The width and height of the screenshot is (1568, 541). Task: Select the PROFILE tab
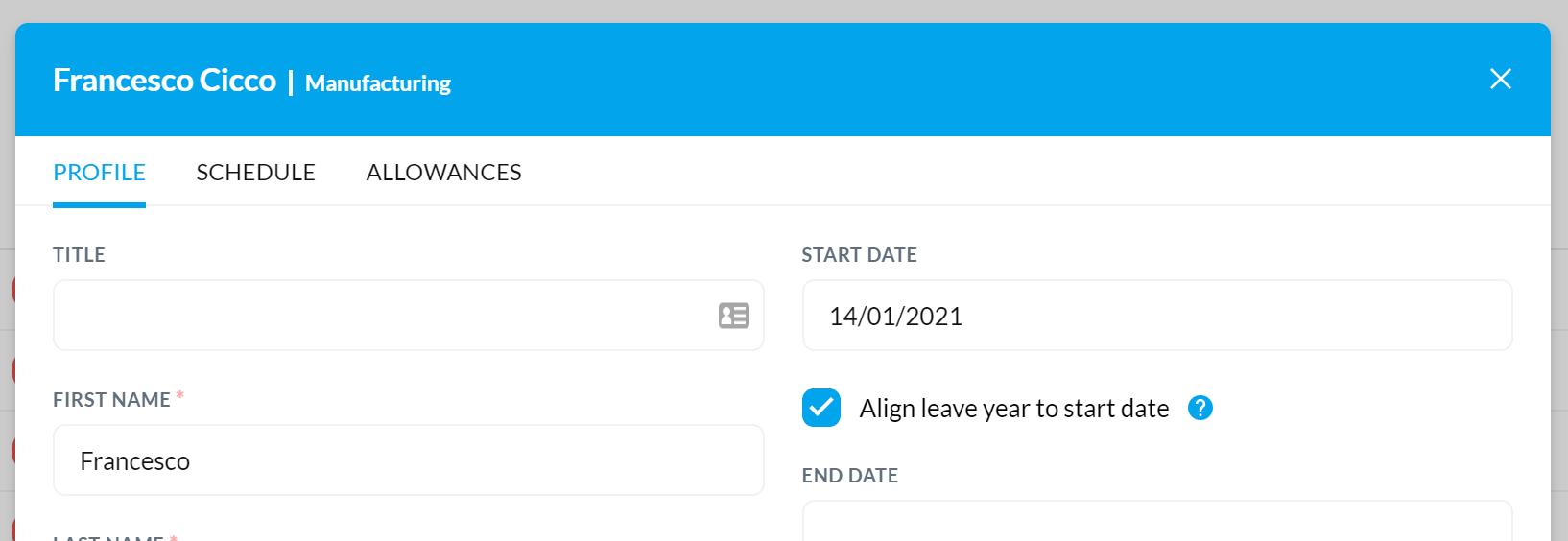pos(99,173)
